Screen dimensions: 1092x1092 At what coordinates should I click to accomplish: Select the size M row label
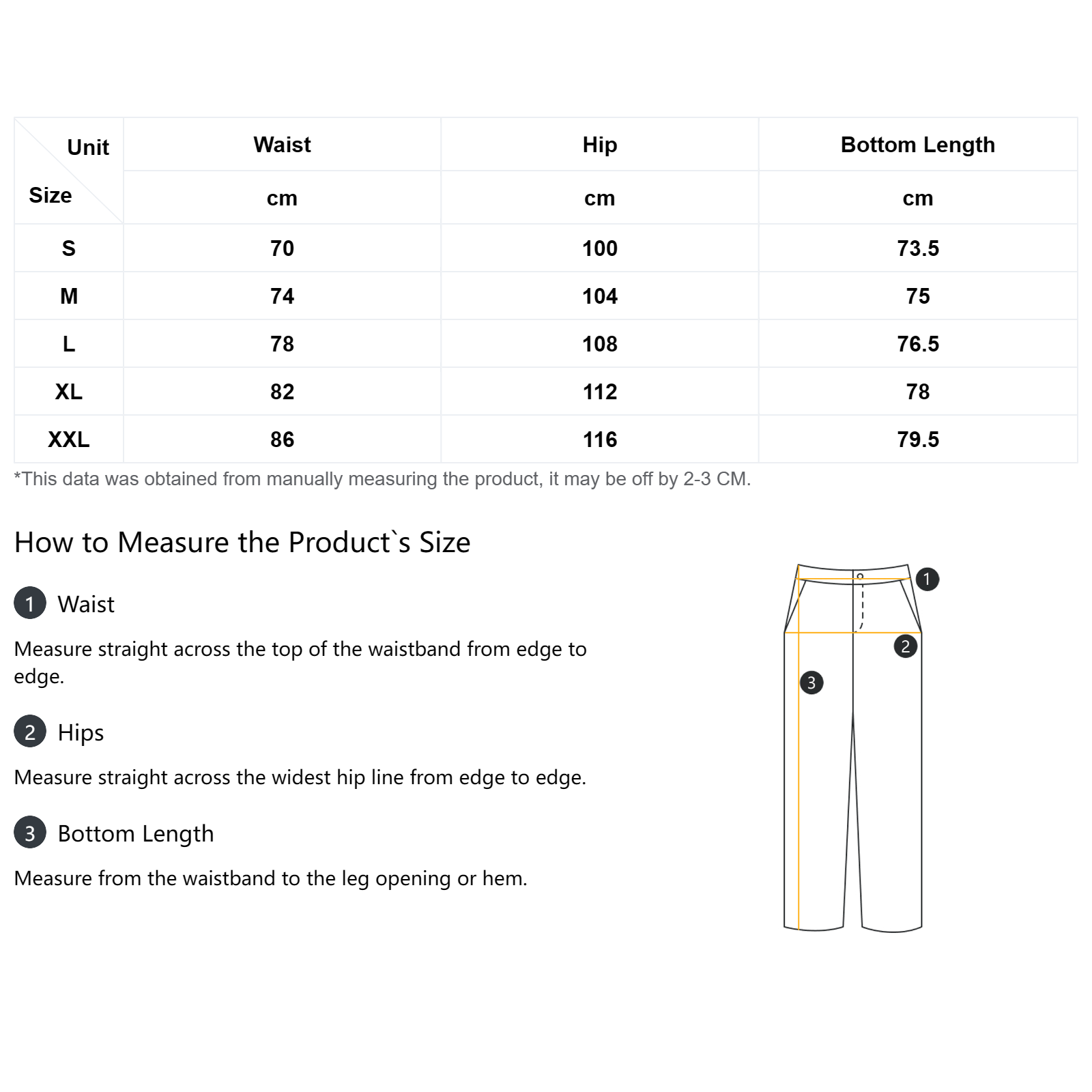tap(69, 296)
